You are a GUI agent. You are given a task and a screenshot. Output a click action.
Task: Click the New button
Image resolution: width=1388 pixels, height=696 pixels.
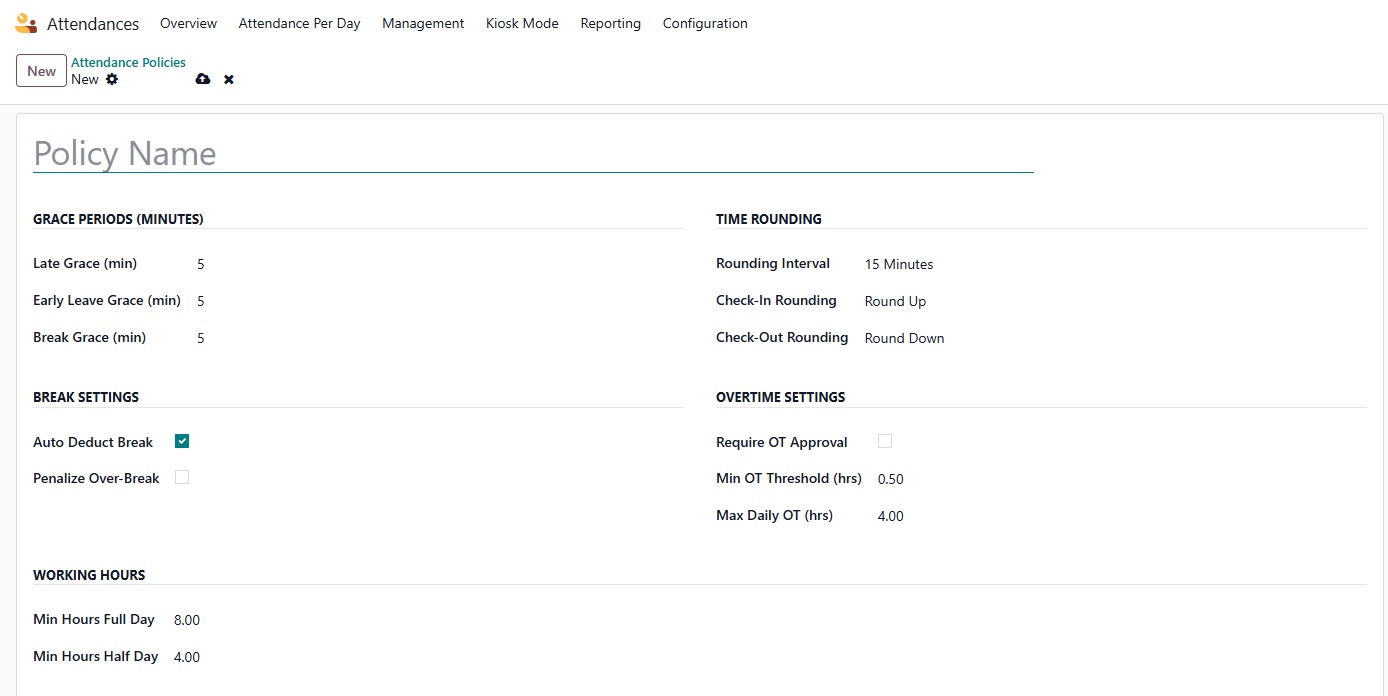pos(41,71)
